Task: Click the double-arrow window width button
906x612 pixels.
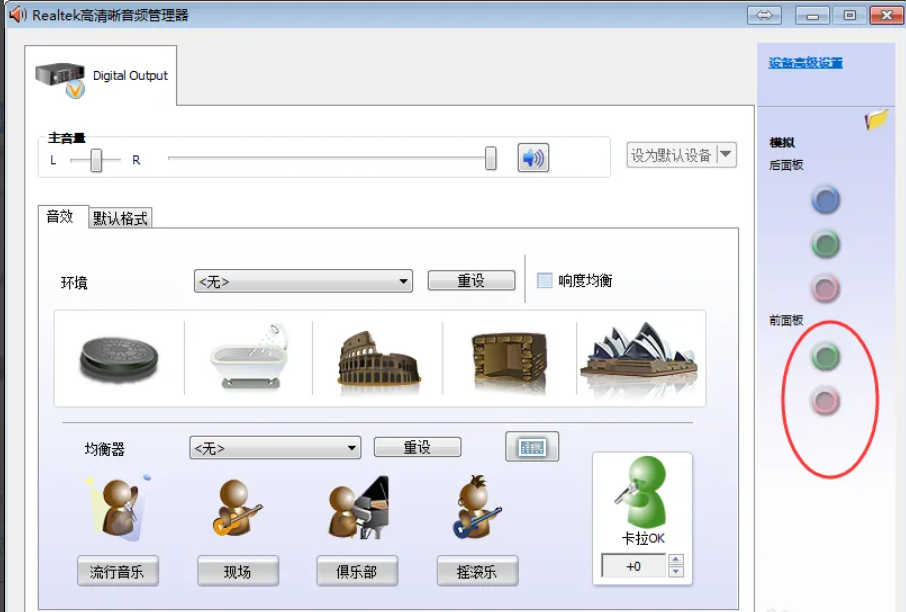Action: (764, 16)
